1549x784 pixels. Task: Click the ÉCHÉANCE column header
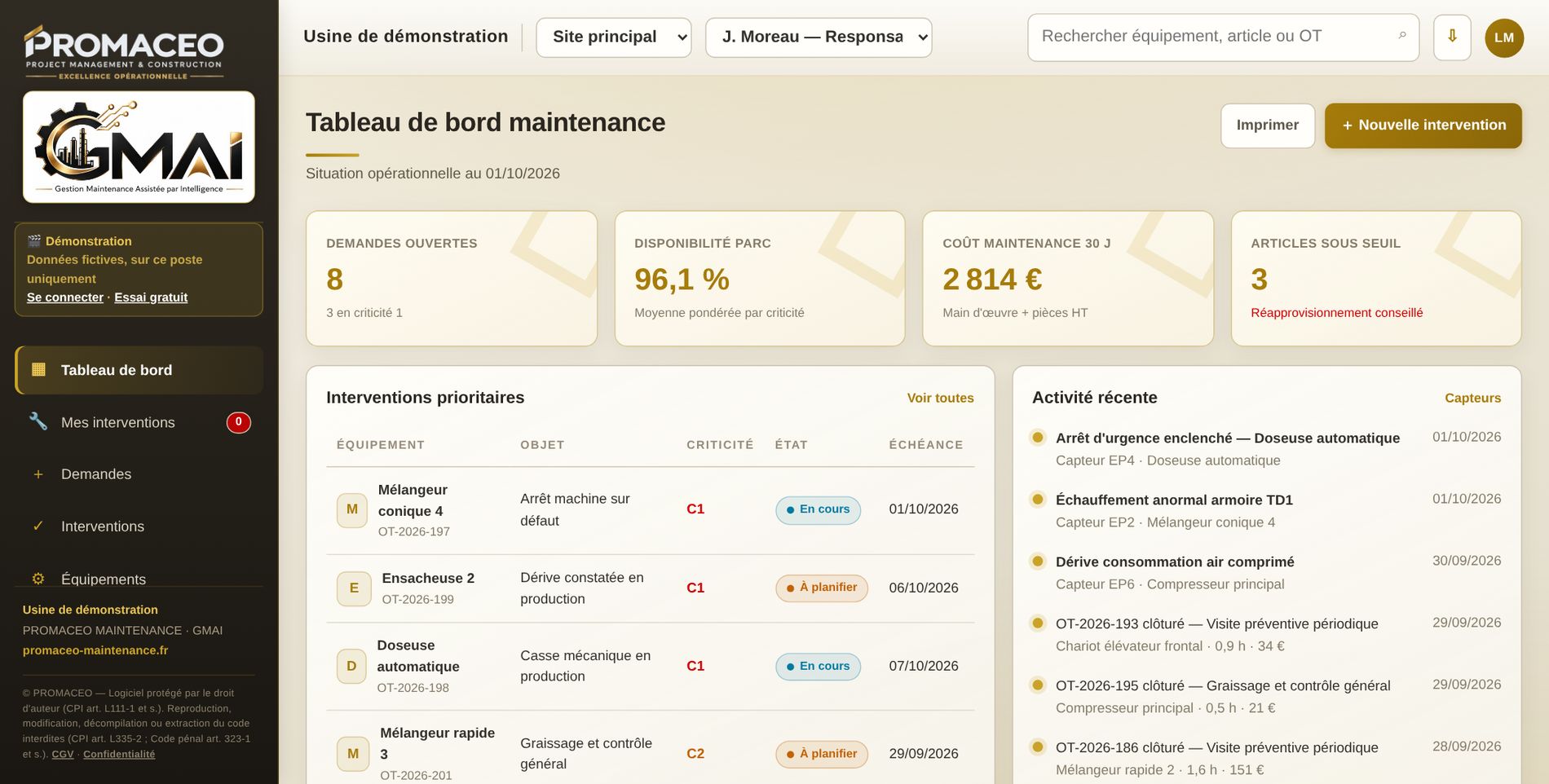(x=926, y=445)
